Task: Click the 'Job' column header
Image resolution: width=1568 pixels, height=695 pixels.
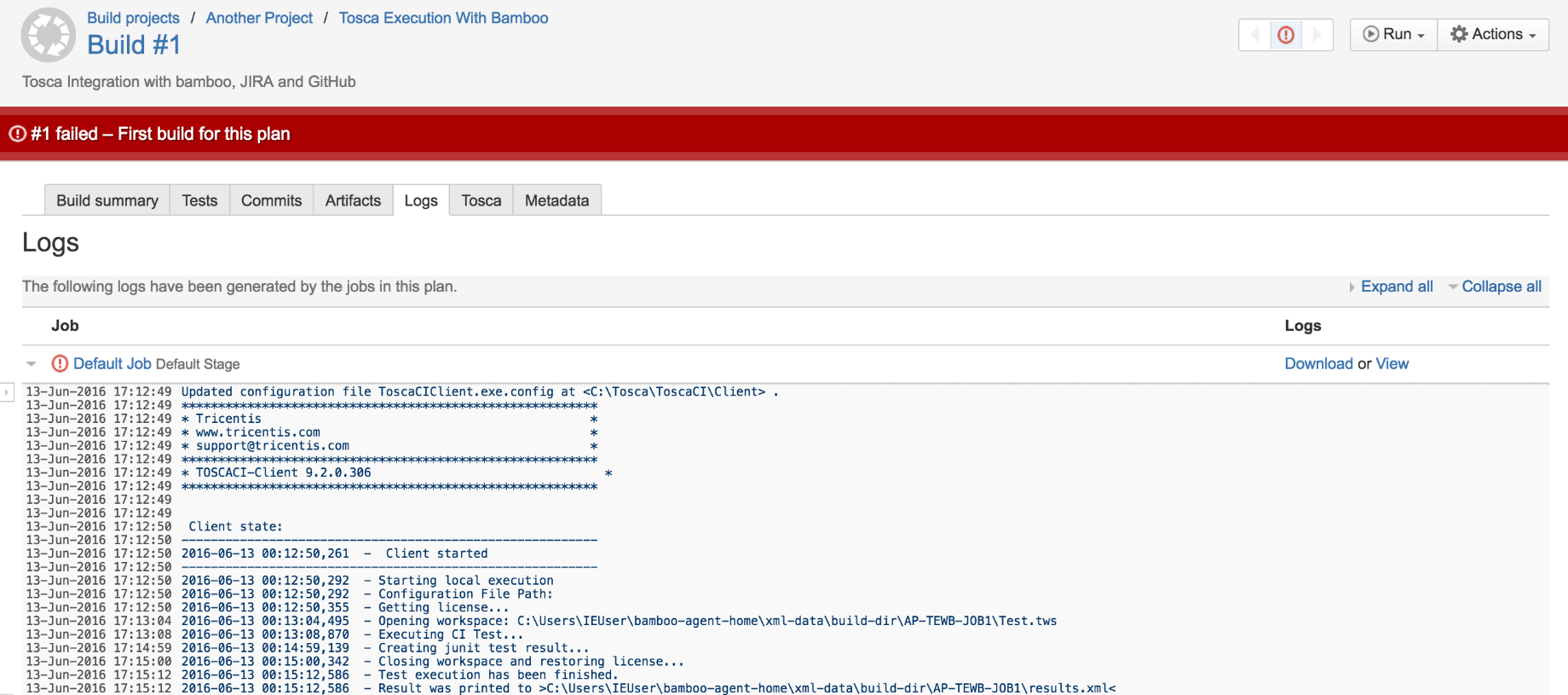Action: coord(65,326)
